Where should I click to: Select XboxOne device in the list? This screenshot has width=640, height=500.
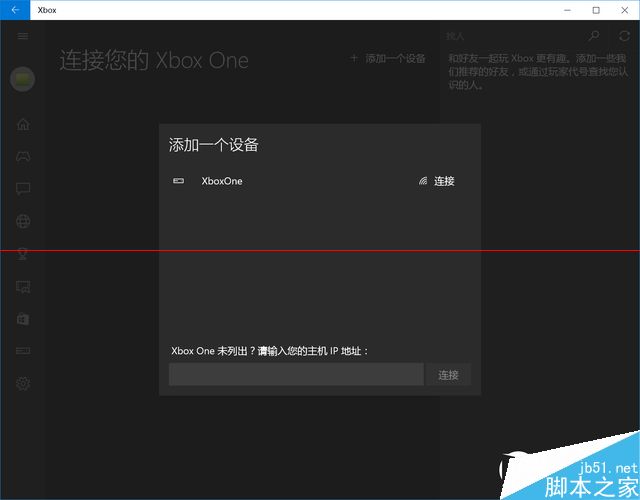tap(221, 181)
